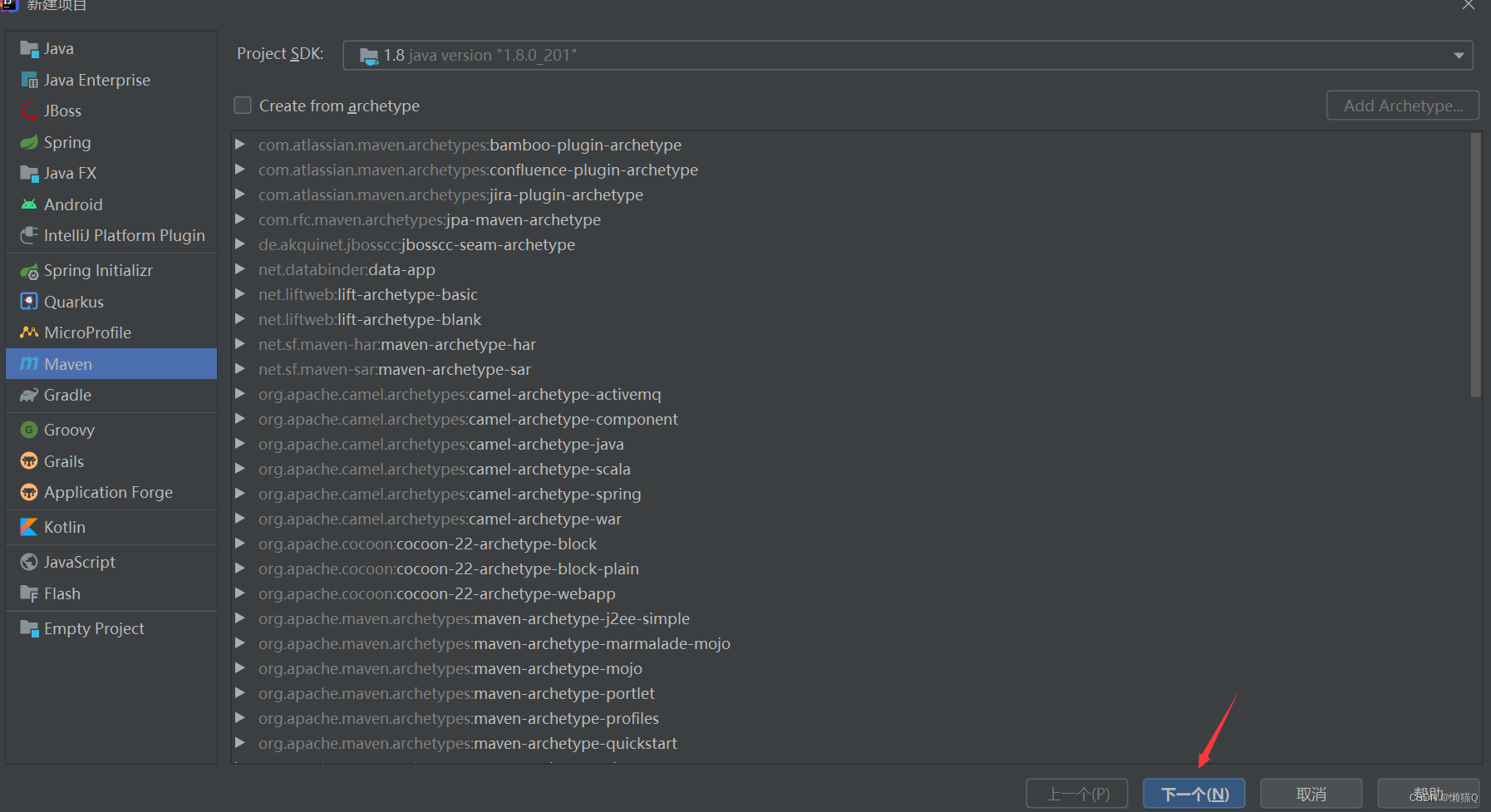Image resolution: width=1491 pixels, height=812 pixels.
Task: Expand maven-archetype-quickstart node
Action: click(x=240, y=743)
